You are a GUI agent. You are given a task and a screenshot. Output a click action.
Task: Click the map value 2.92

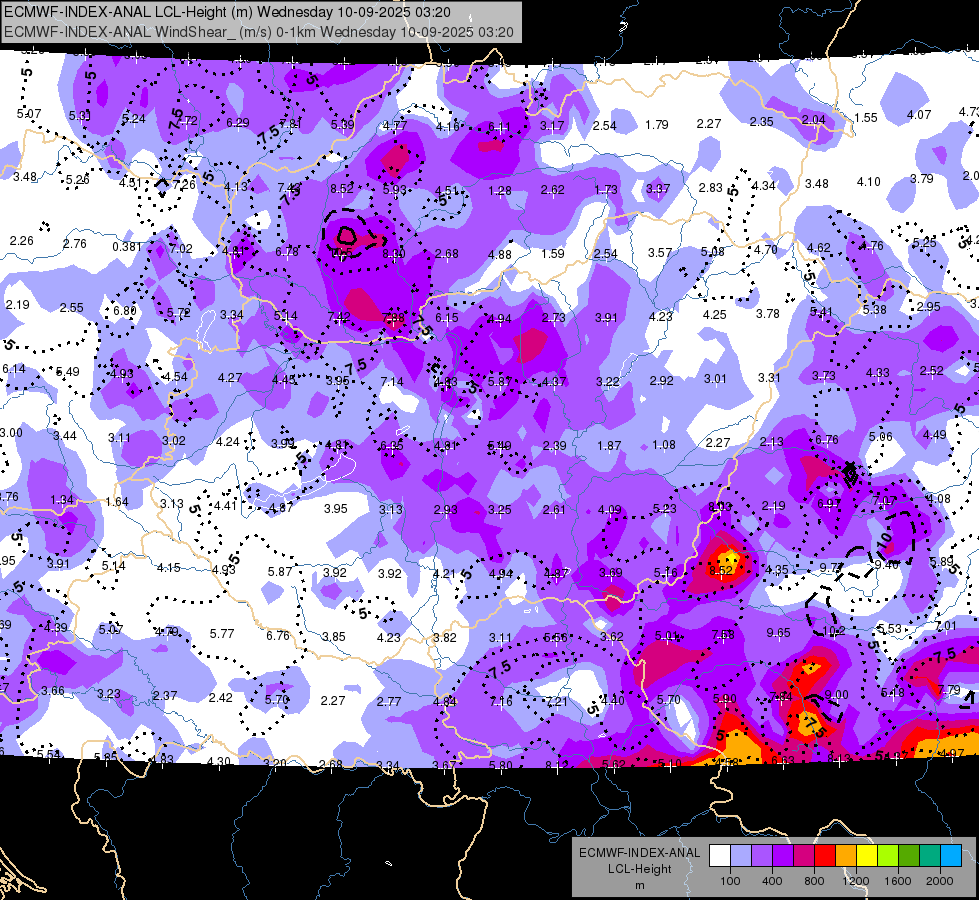coord(661,380)
